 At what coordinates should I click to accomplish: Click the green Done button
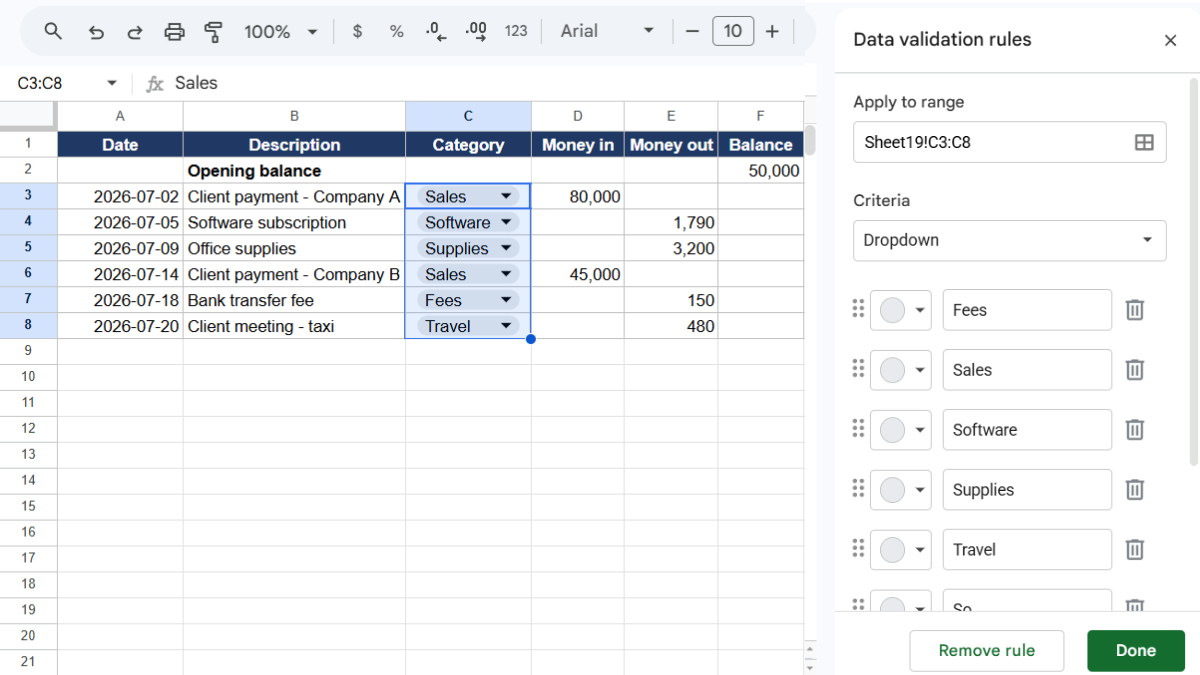click(x=1136, y=651)
